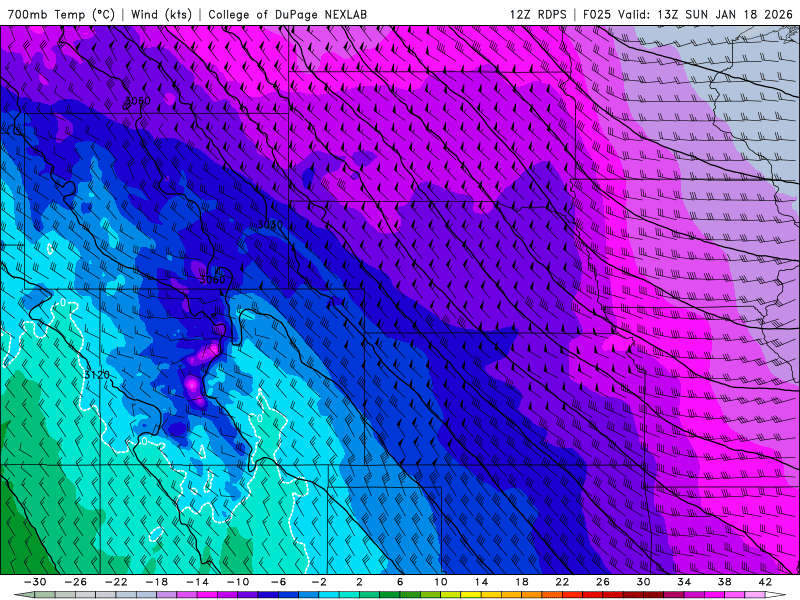Click the '34' color scale label

(684, 582)
